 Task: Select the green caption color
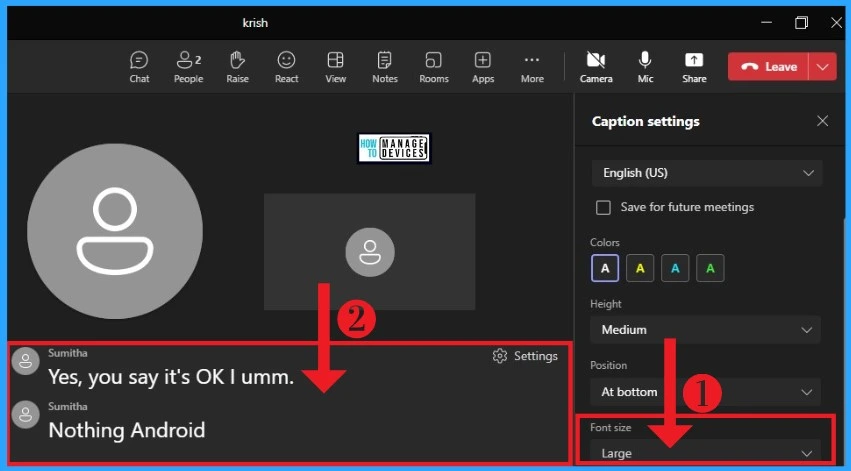tap(710, 268)
